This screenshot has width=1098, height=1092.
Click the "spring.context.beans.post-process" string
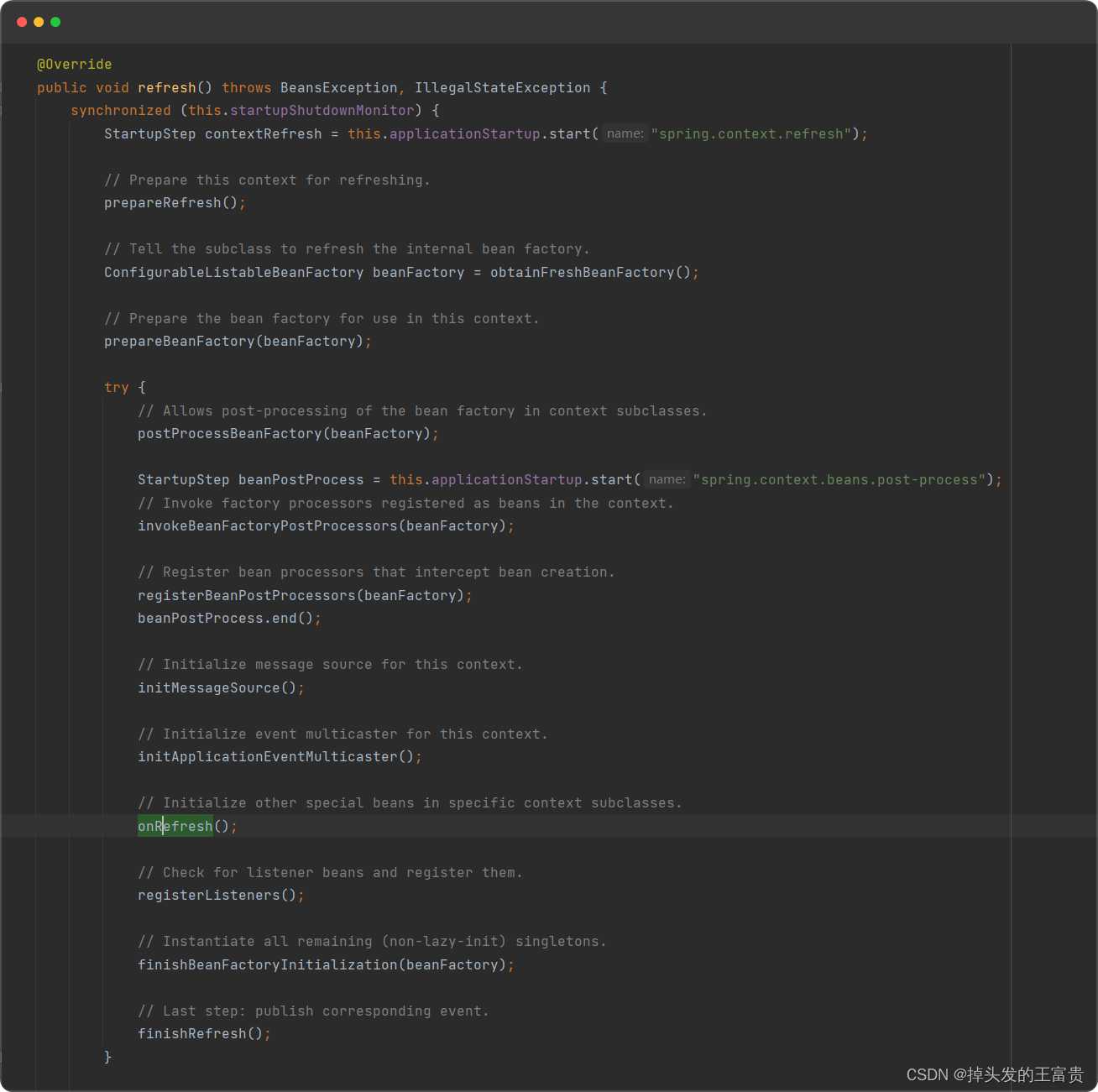(x=839, y=480)
